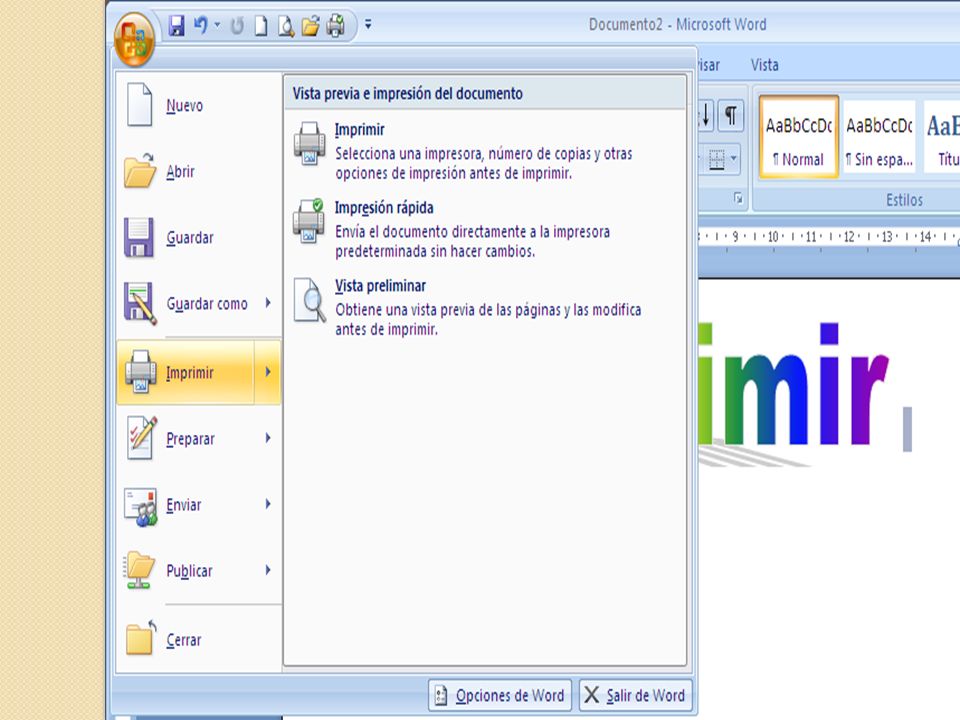Click Enviar in the Office menu
Viewport: 960px width, 720px height.
[x=186, y=504]
